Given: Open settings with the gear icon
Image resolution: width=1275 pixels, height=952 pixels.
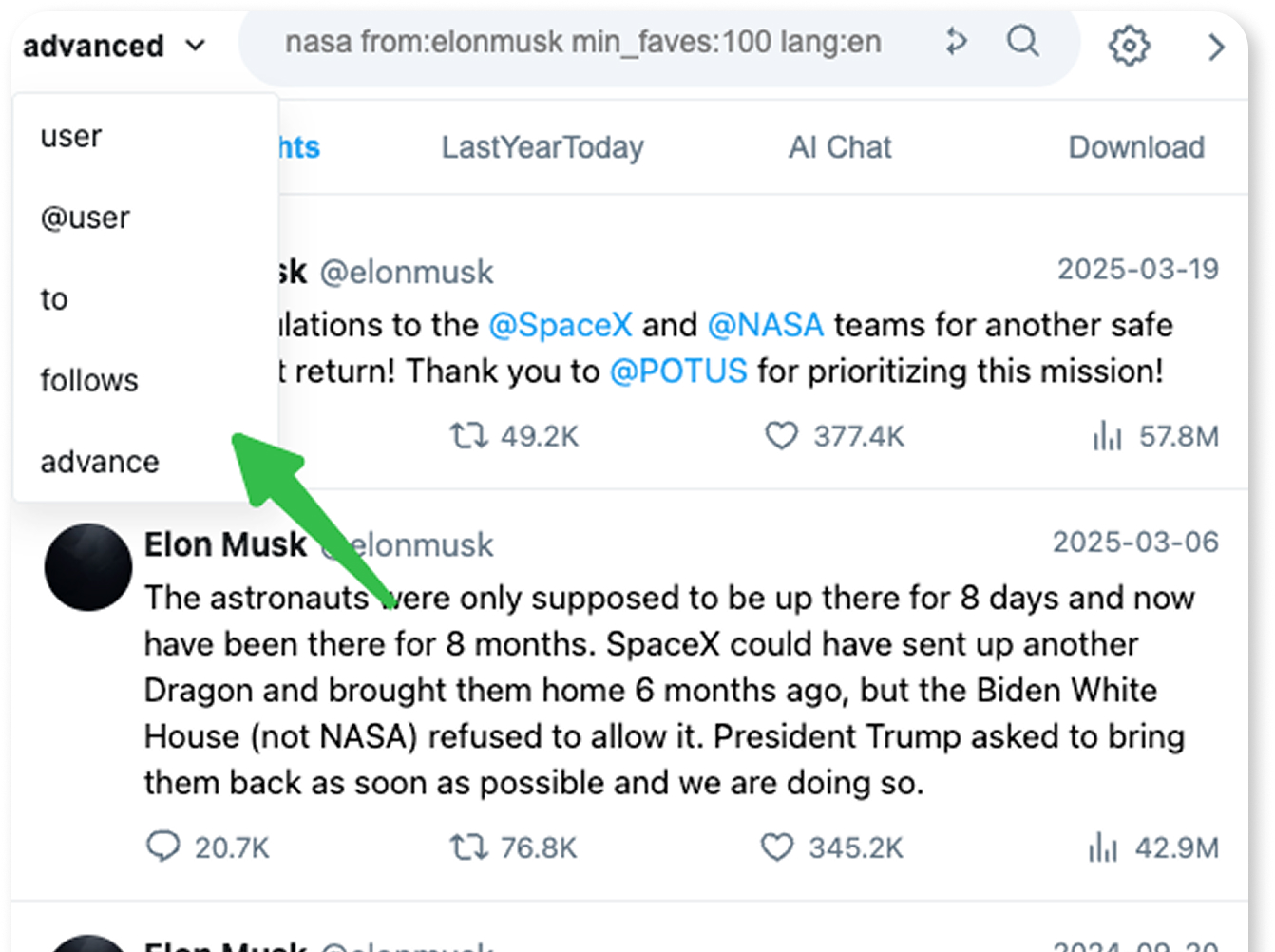Looking at the screenshot, I should click(x=1129, y=45).
